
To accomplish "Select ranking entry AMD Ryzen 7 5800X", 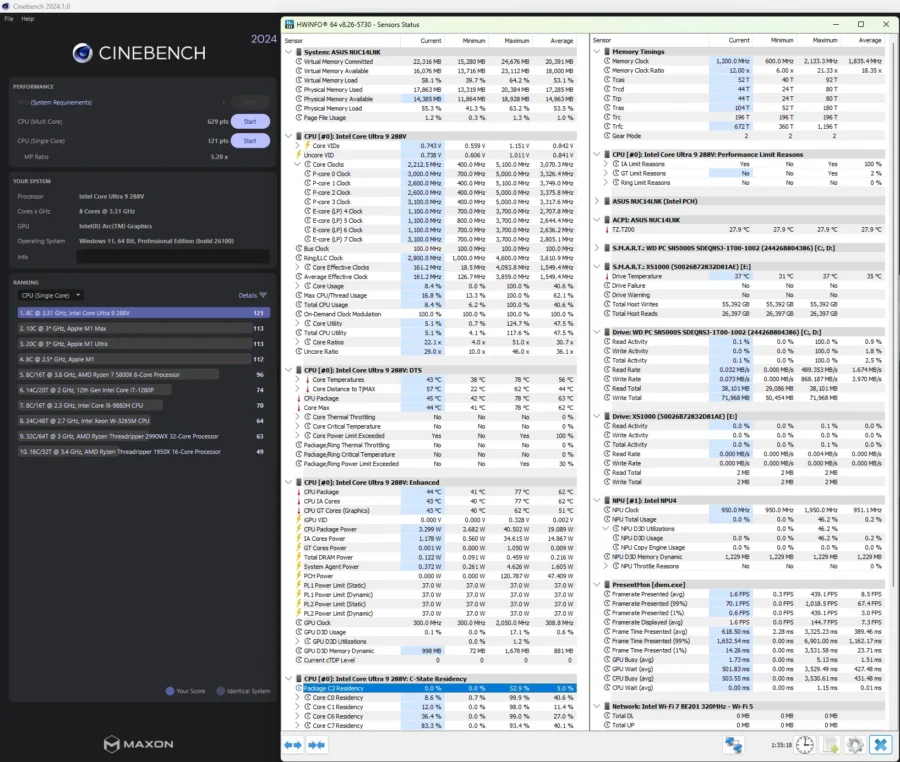I will coord(143,375).
